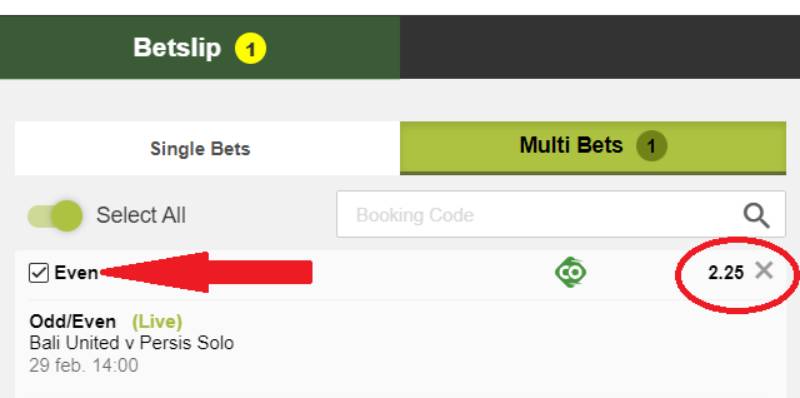This screenshot has width=800, height=398.
Task: Focus the Booking Code input field
Action: [x=561, y=214]
